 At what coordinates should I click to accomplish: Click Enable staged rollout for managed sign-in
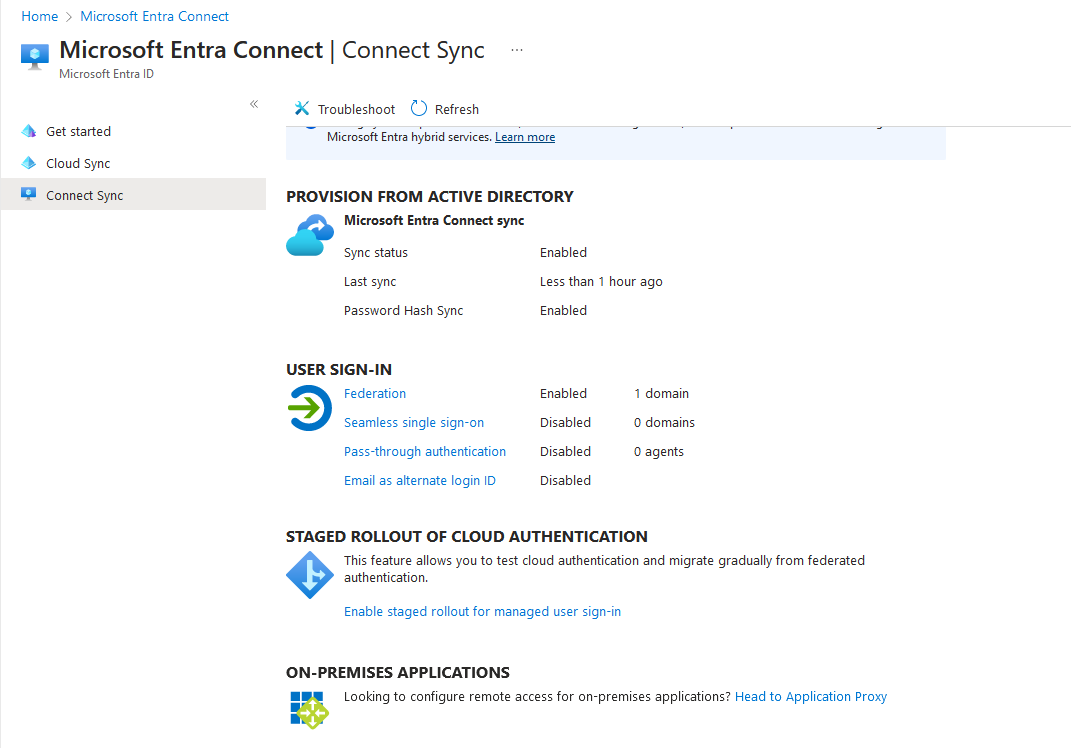point(482,611)
